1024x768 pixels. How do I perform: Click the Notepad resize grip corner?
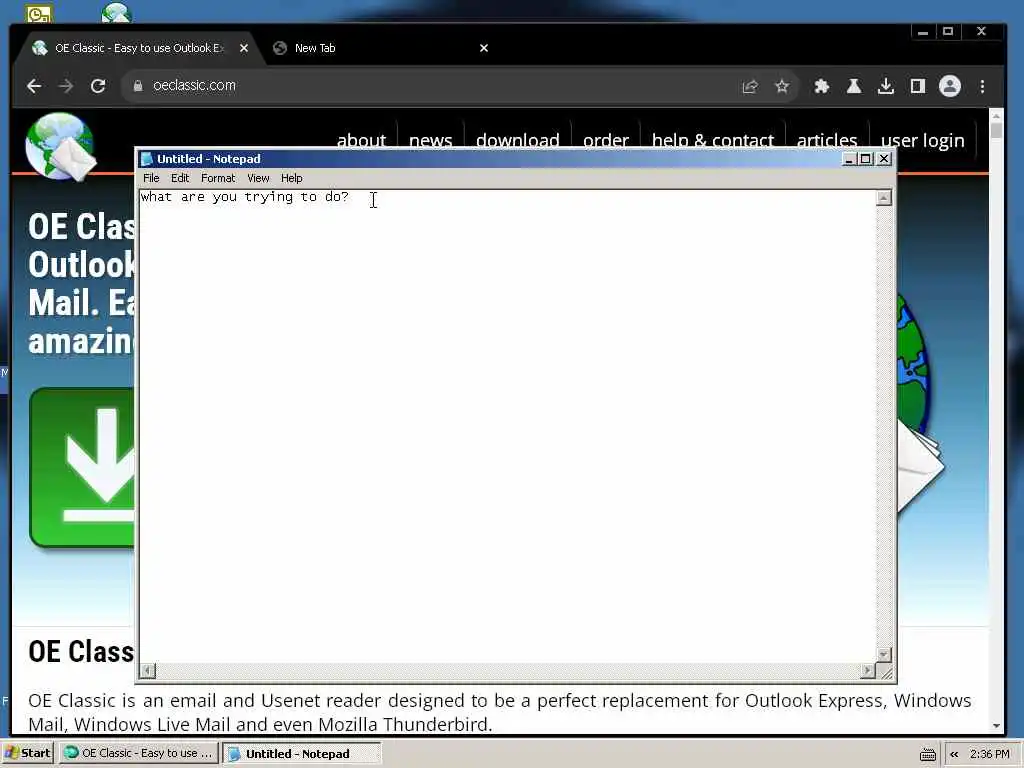point(886,672)
